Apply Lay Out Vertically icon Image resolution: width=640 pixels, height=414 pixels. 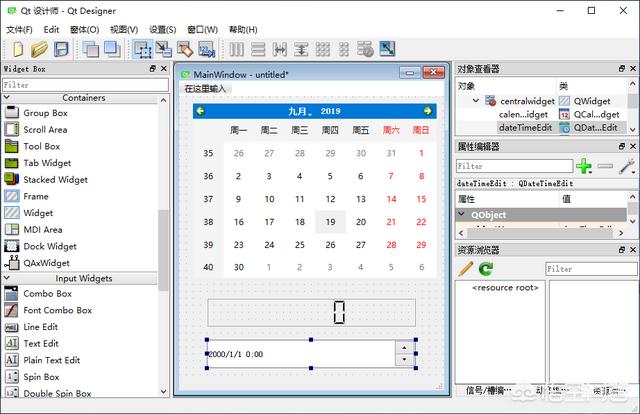(258, 49)
